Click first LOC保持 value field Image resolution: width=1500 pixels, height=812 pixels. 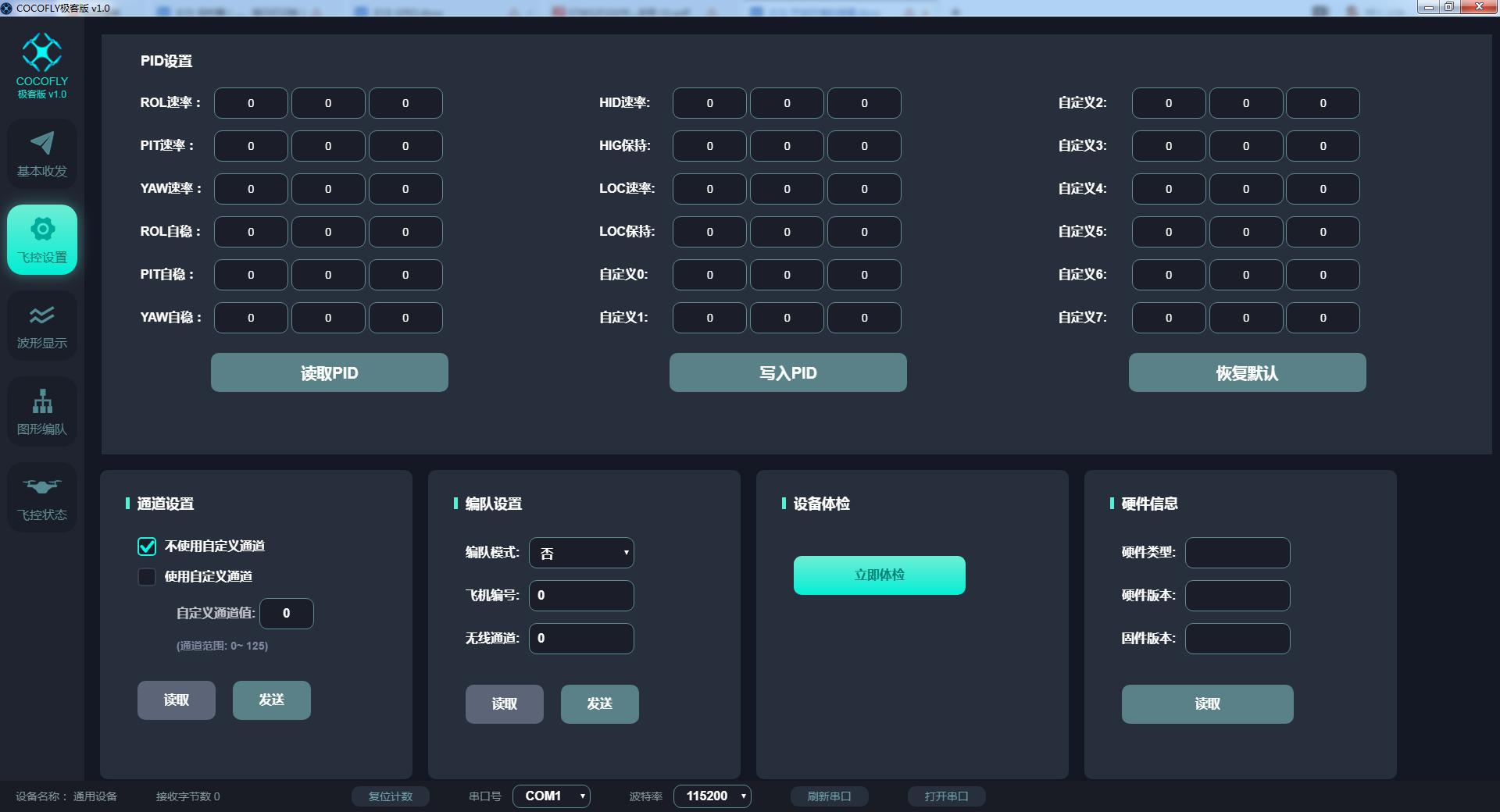pyautogui.click(x=709, y=232)
